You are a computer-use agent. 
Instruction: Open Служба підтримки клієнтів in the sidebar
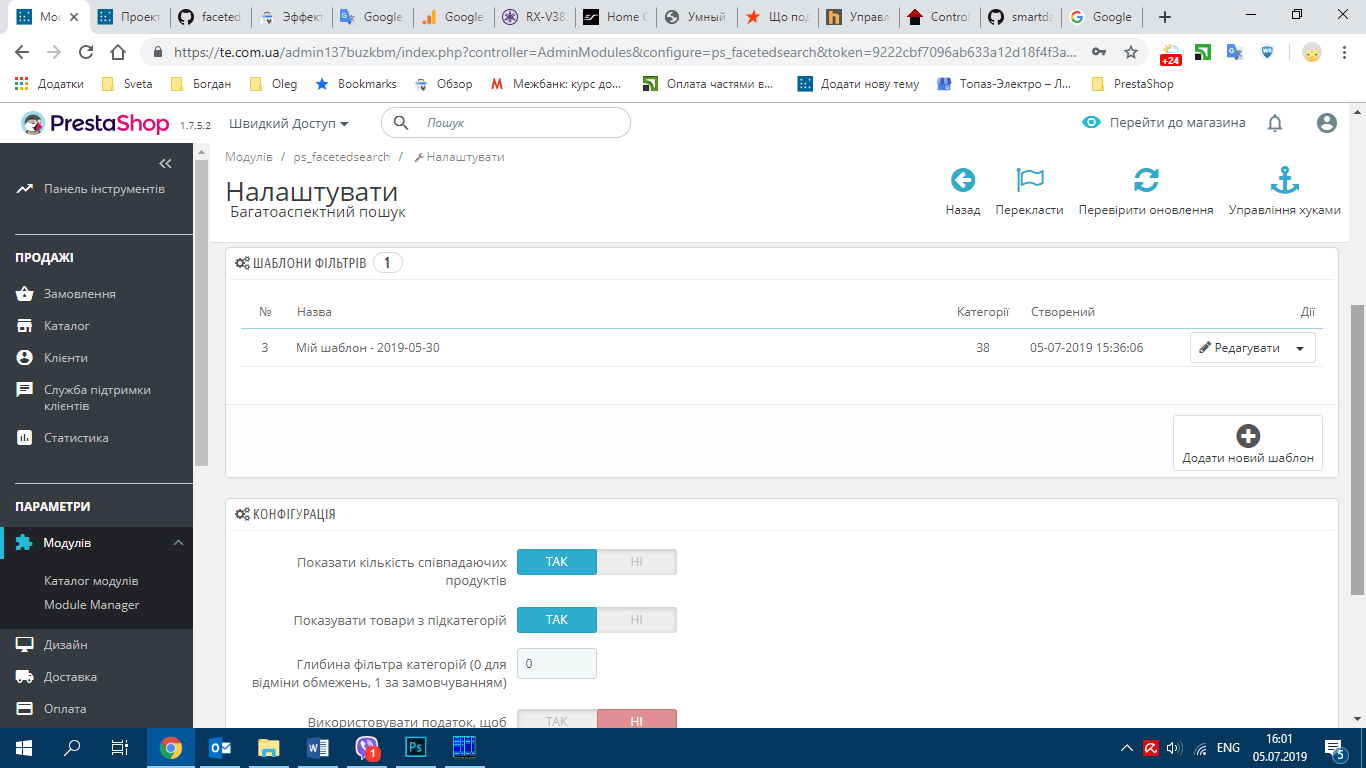96,398
